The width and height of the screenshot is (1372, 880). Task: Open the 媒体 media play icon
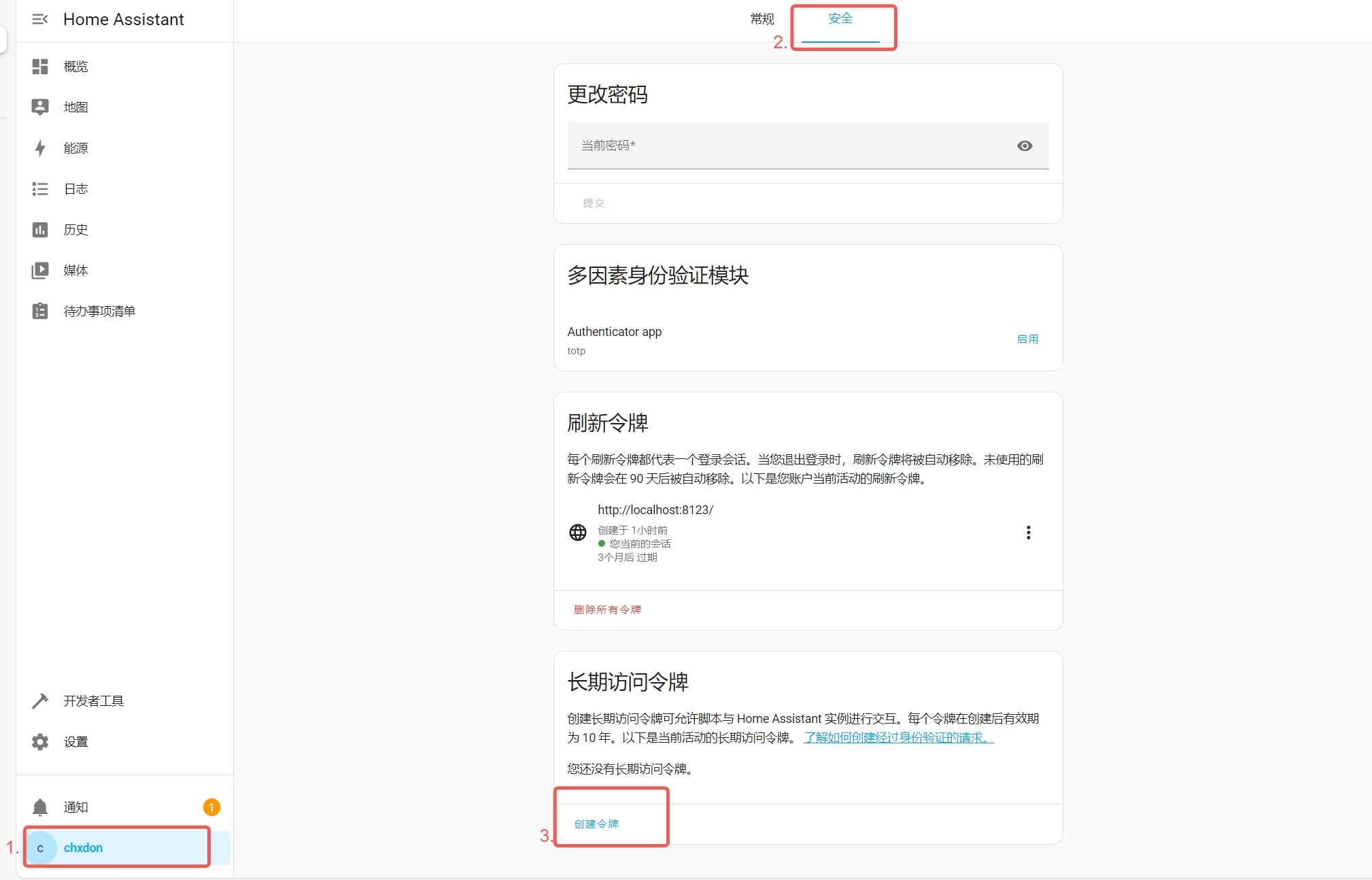(x=40, y=271)
